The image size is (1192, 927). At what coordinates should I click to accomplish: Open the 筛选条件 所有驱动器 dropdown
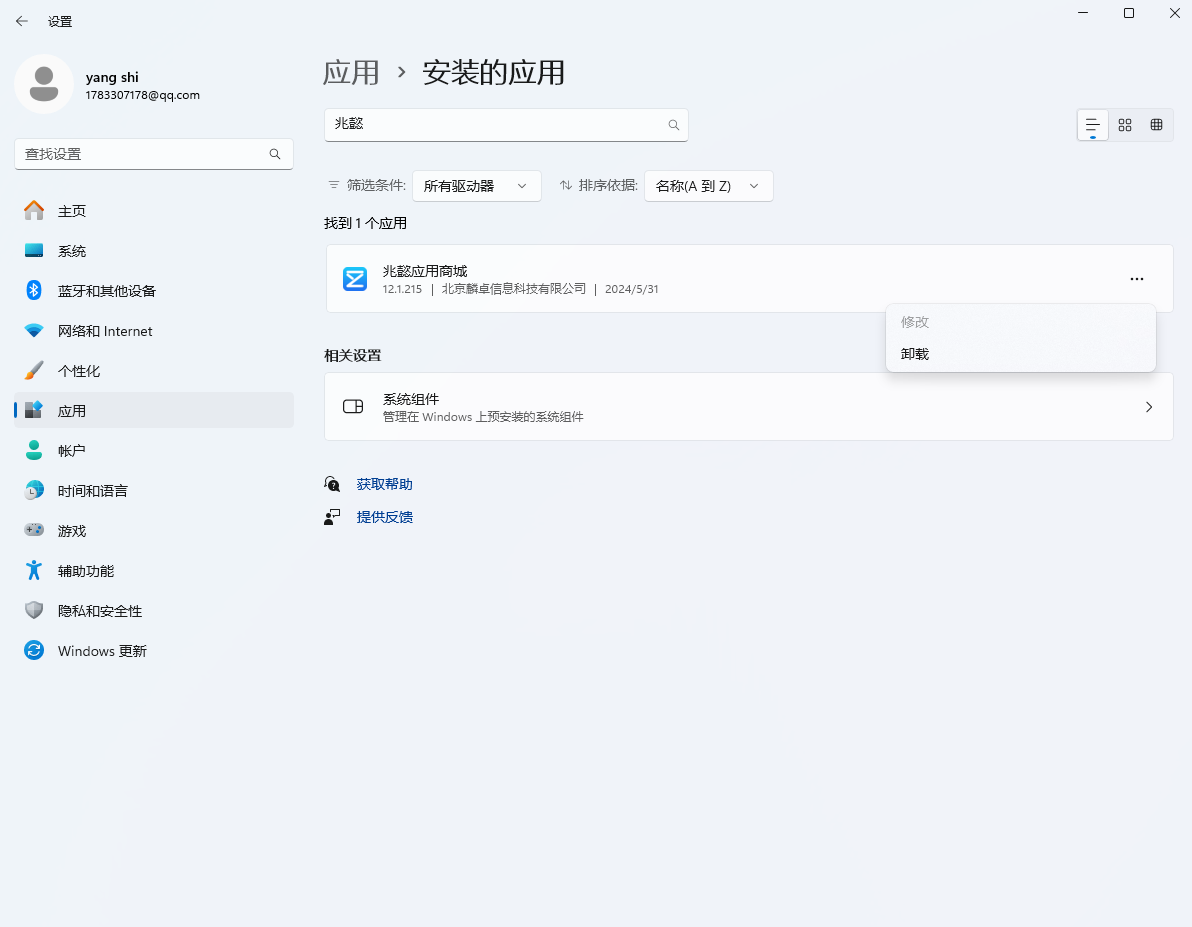click(x=476, y=186)
